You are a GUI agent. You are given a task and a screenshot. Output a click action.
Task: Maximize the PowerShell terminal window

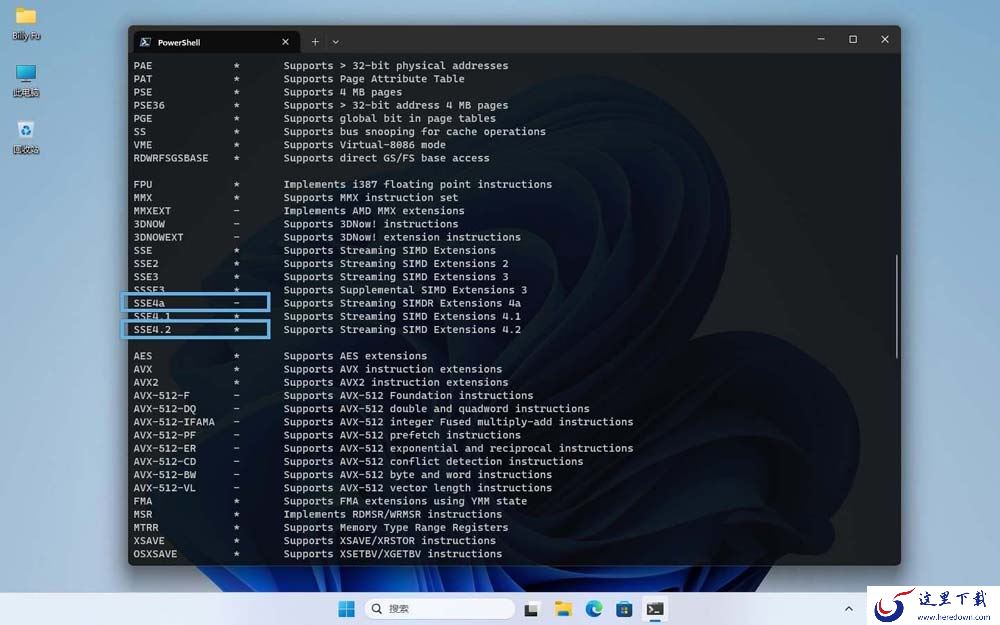(x=853, y=40)
